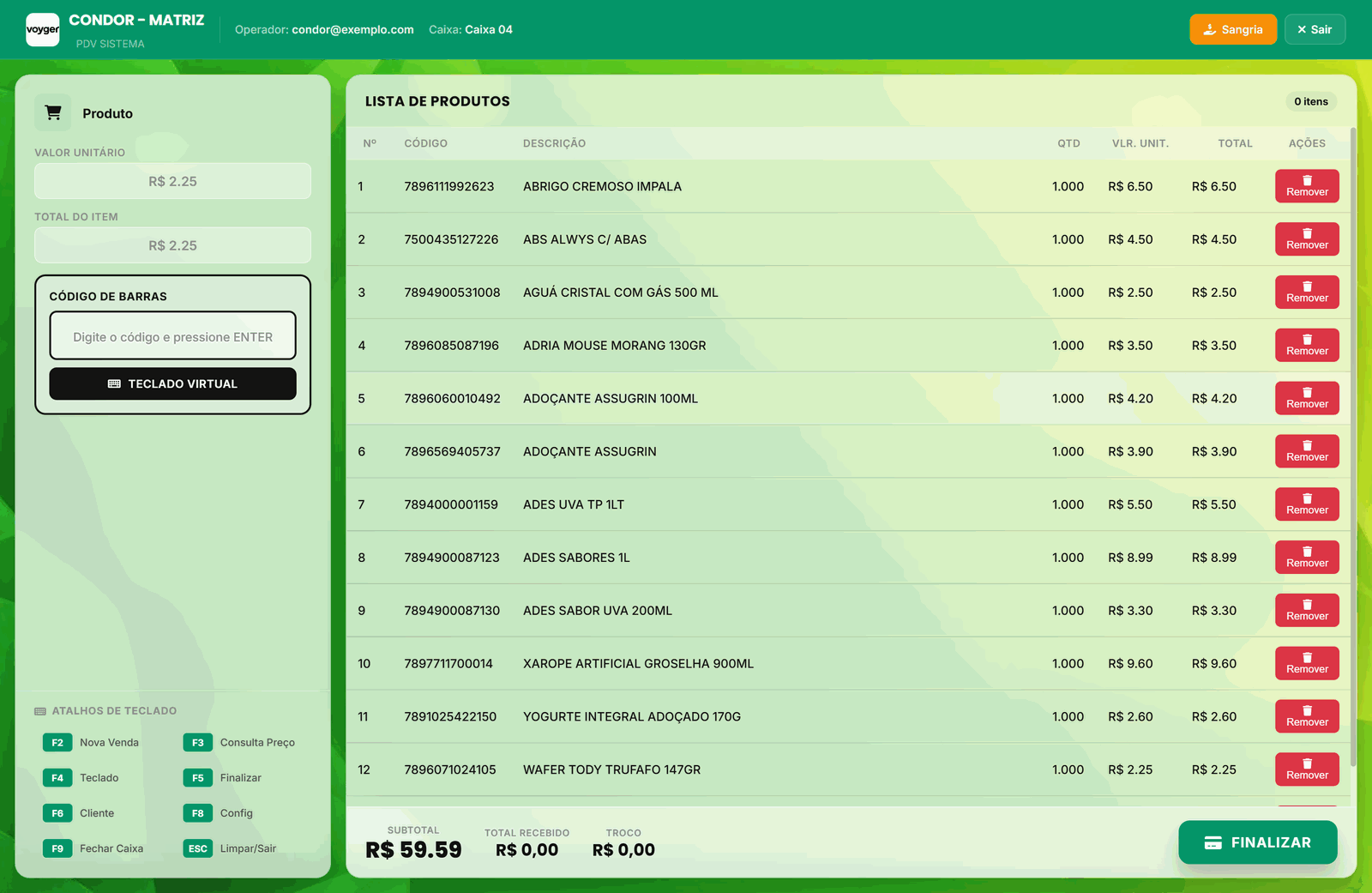Select barcode 7894900531008 in the list

click(x=452, y=293)
